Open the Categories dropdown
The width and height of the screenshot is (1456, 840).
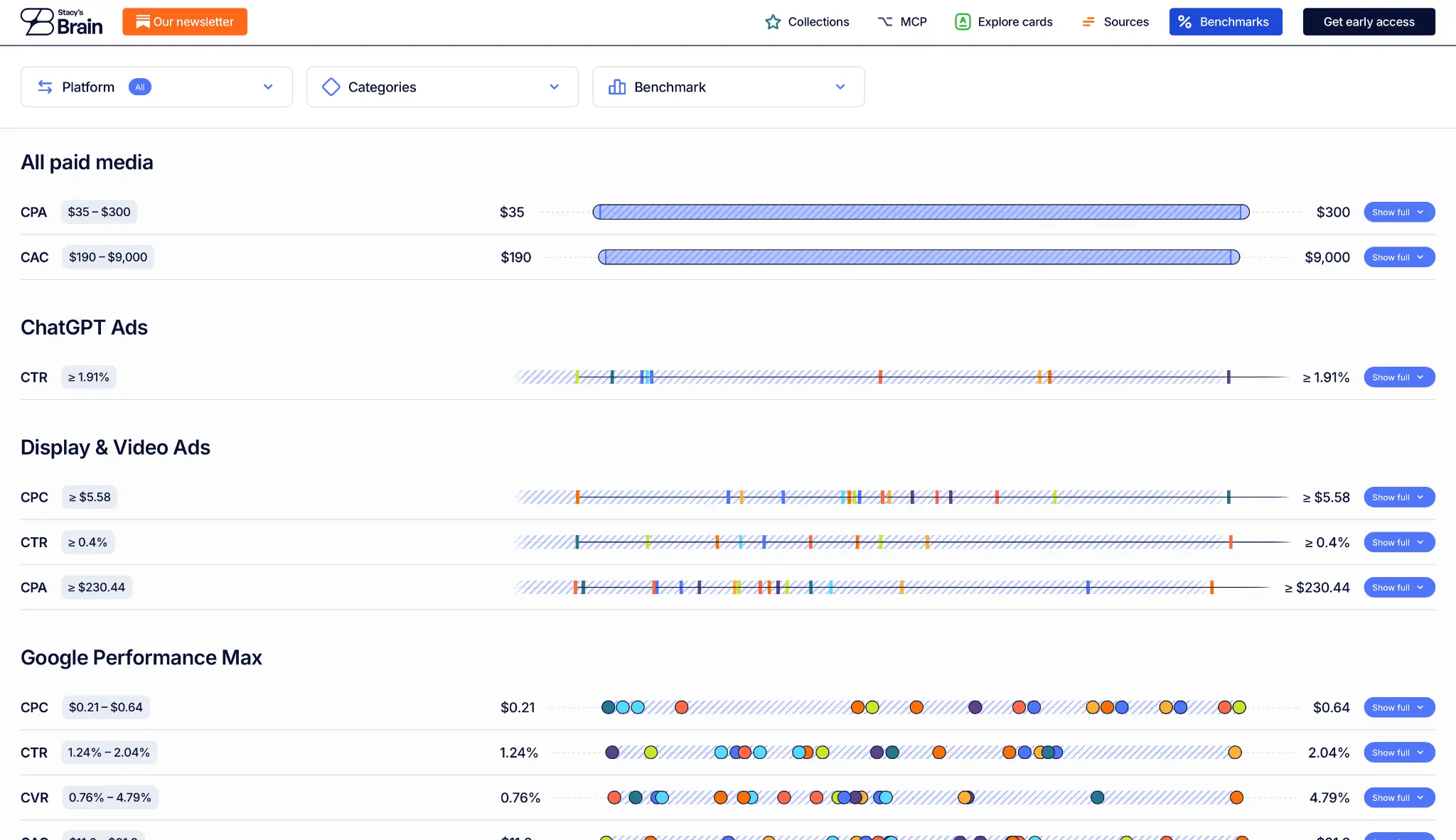coord(442,87)
